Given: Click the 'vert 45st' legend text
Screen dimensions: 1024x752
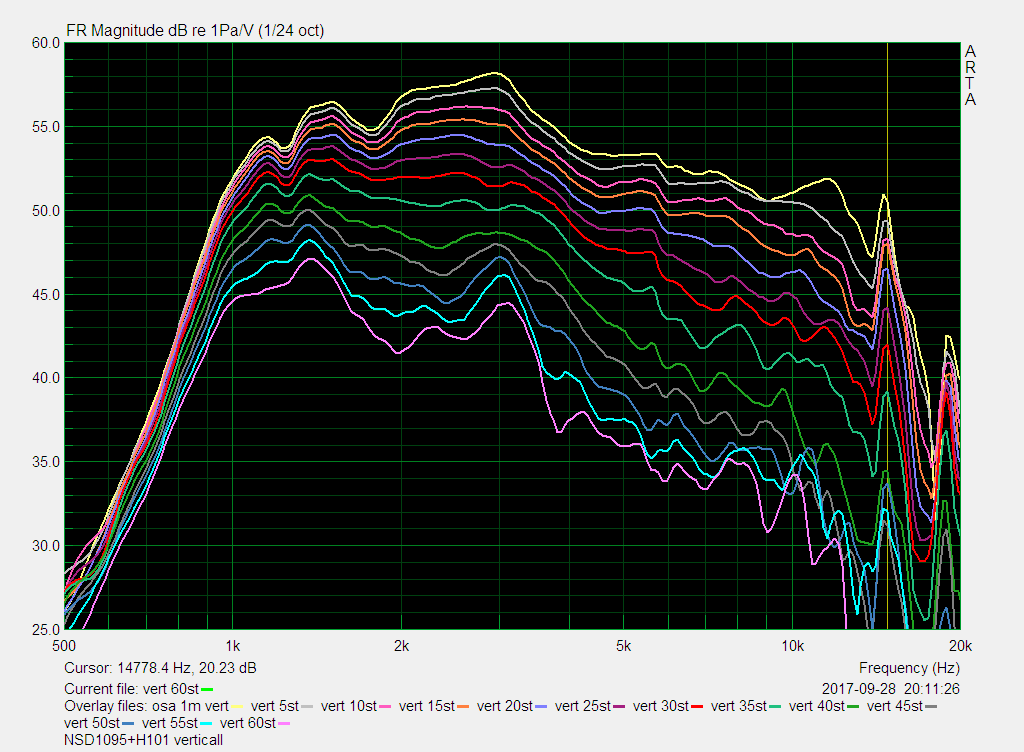Looking at the screenshot, I should pyautogui.click(x=895, y=706).
